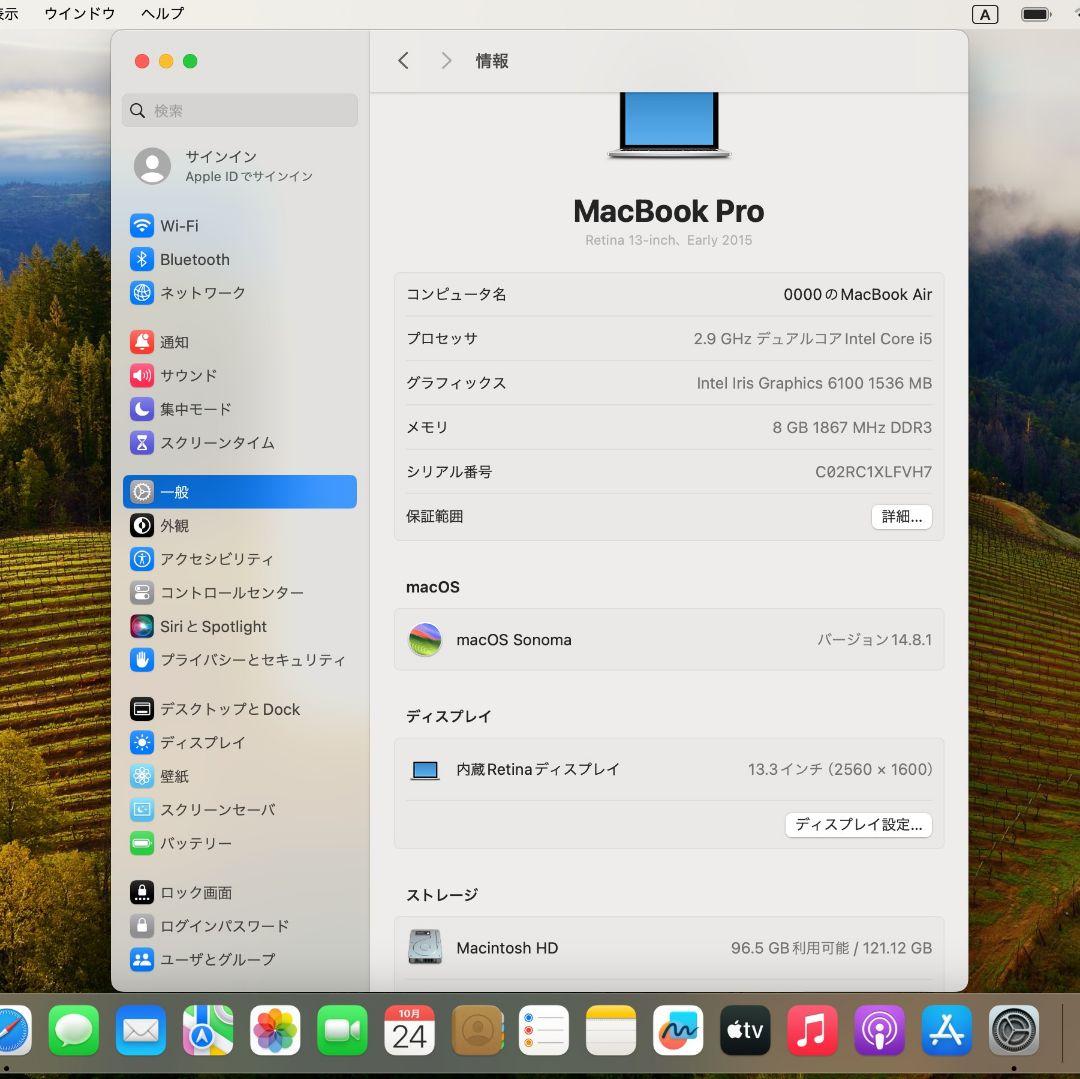Click the MacBook Pro laptop image
The height and width of the screenshot is (1079, 1080).
(x=669, y=125)
